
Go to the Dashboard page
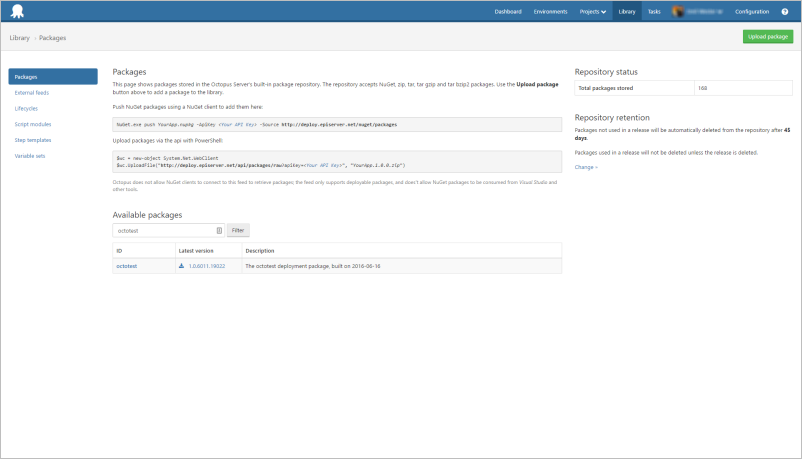point(507,12)
